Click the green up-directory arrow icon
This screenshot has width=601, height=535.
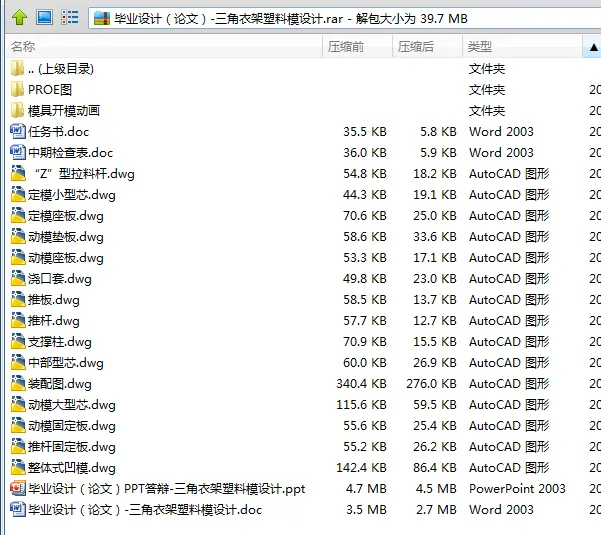point(19,18)
